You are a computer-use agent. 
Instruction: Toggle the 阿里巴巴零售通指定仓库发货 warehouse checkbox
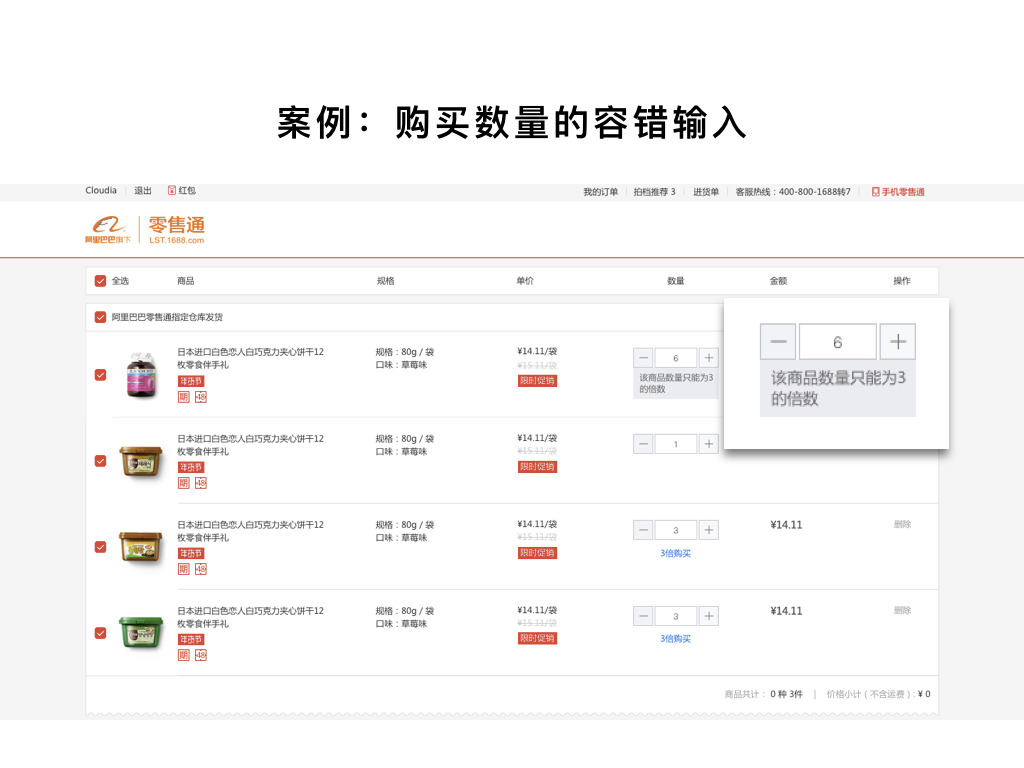[100, 316]
